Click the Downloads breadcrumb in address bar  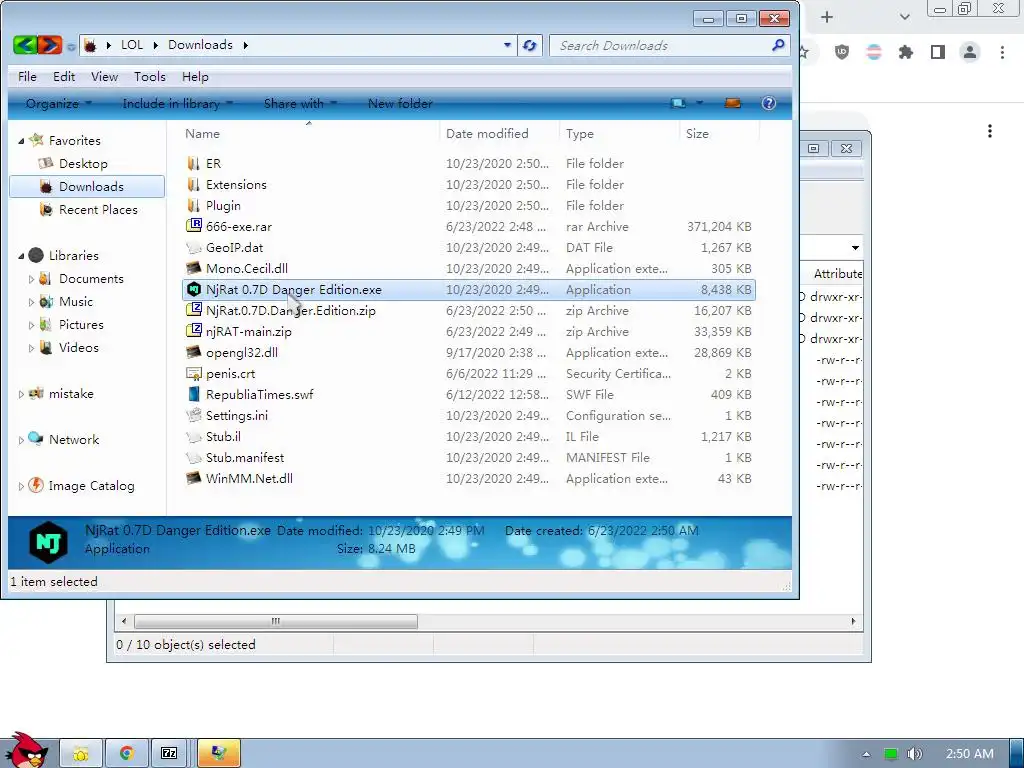200,45
